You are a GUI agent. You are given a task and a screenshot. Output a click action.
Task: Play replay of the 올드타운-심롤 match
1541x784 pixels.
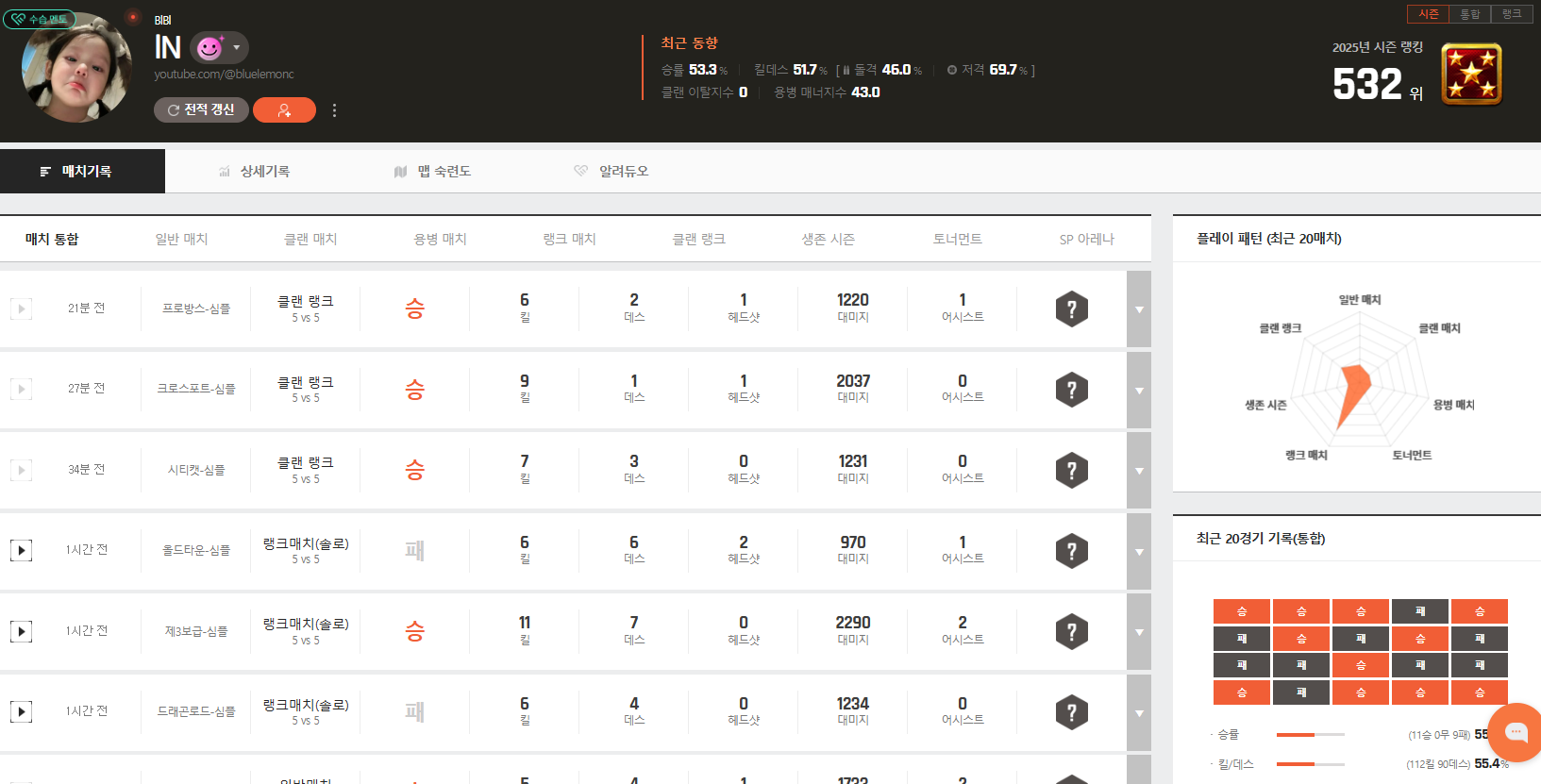coord(21,550)
